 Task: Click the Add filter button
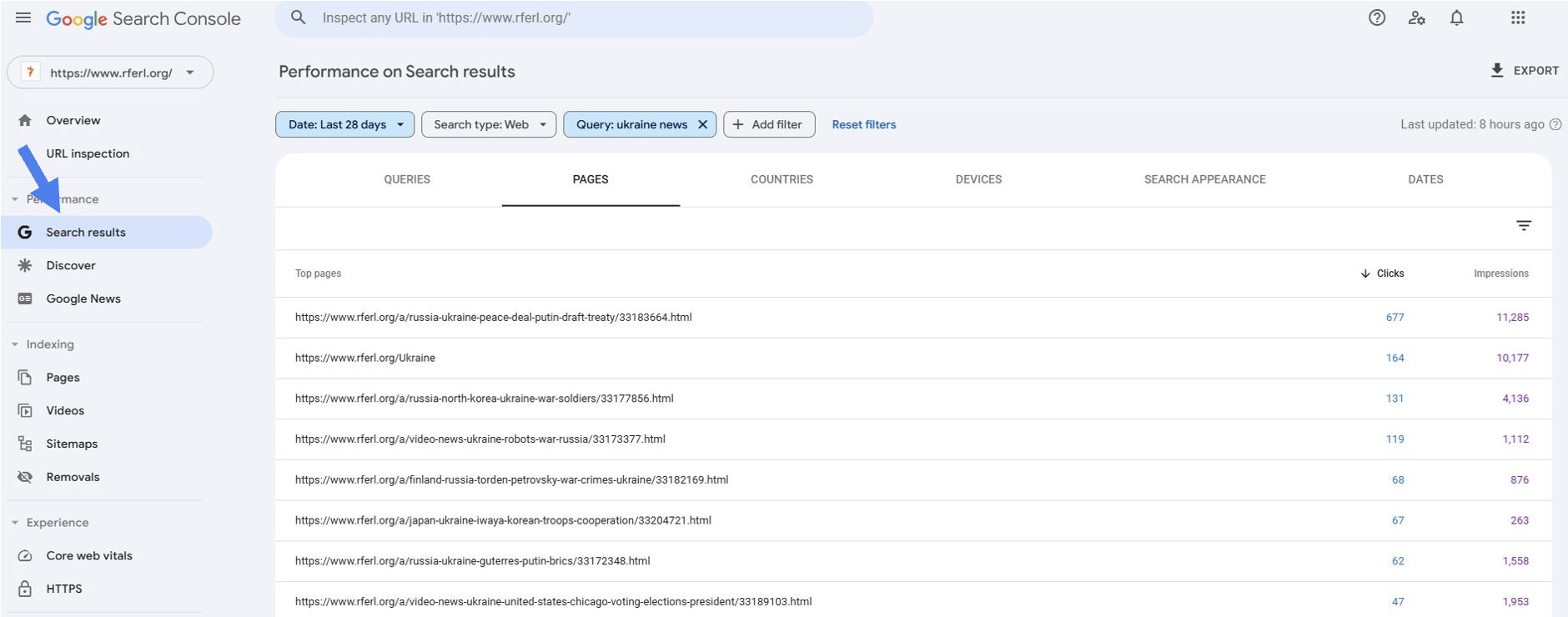[769, 124]
